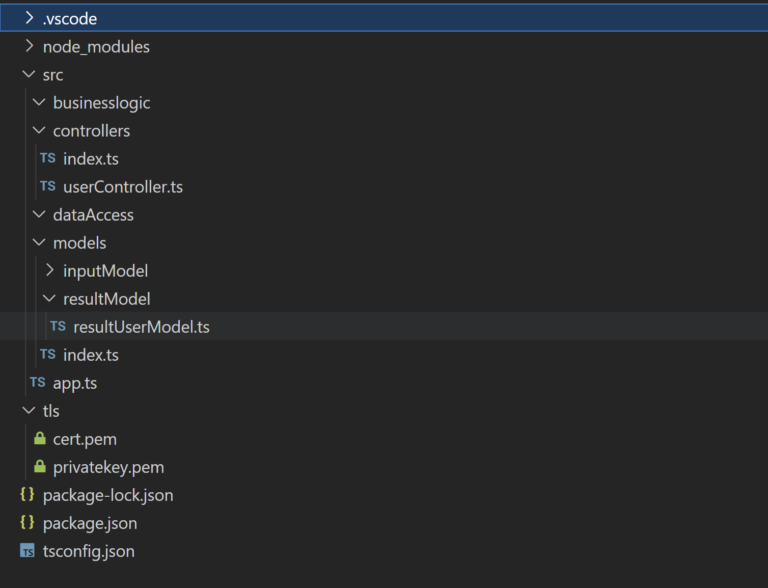Click the lock icon next to cert.pem
The image size is (768, 588).
coord(40,439)
